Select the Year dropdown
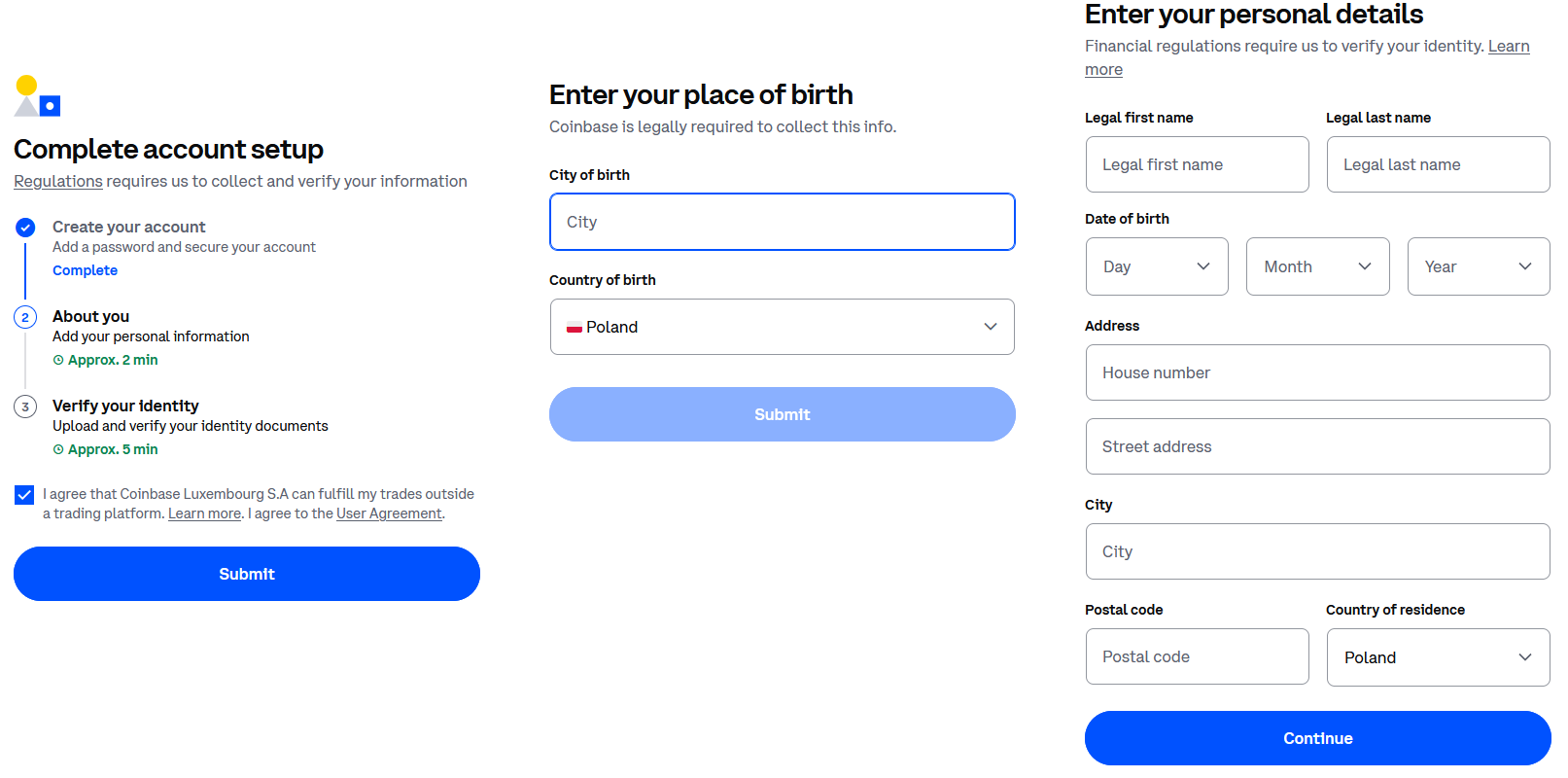The height and width of the screenshot is (778, 1568). (x=1478, y=266)
